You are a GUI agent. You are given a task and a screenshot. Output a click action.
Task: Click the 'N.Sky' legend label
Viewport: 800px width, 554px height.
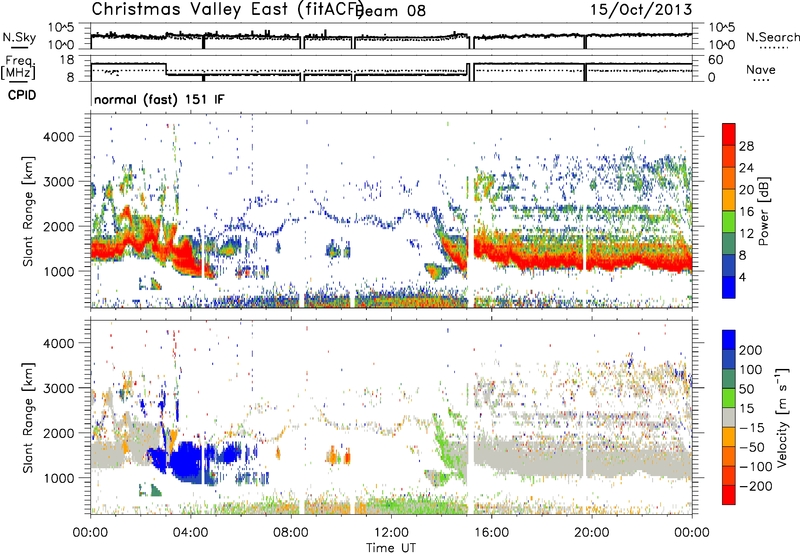tap(19, 37)
